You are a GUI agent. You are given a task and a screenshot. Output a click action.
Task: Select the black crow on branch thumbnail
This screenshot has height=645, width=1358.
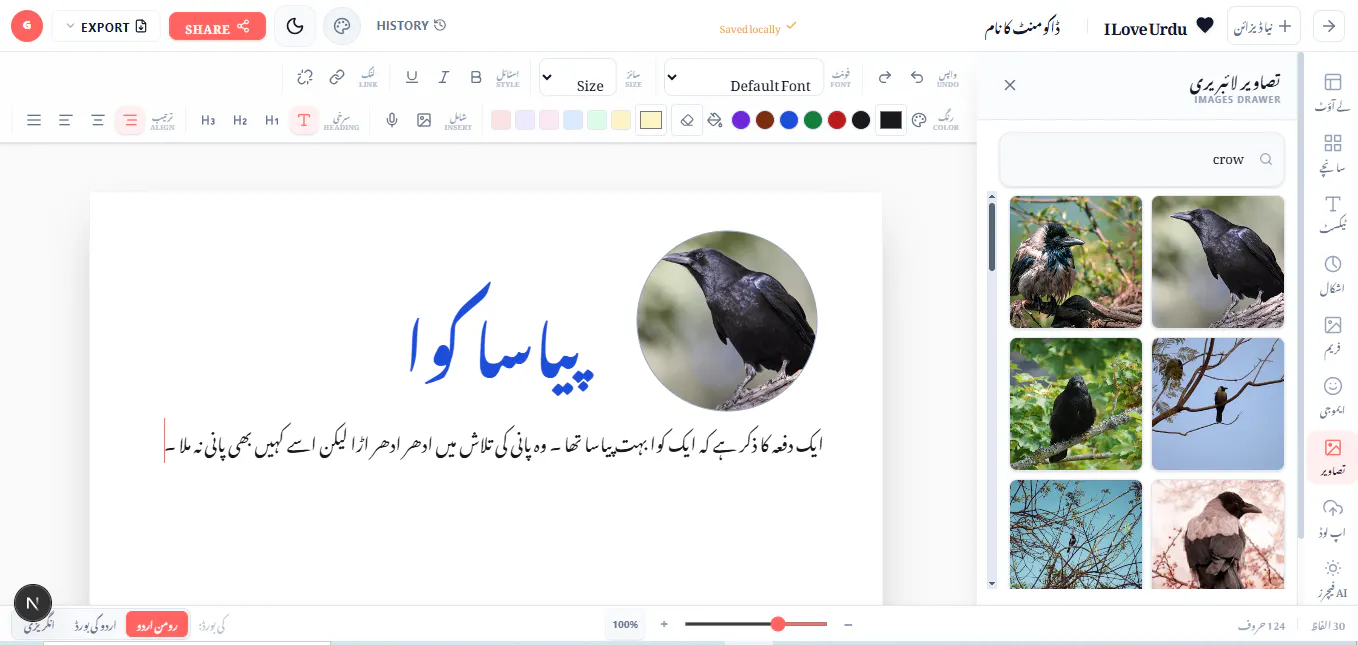[x=1218, y=262]
